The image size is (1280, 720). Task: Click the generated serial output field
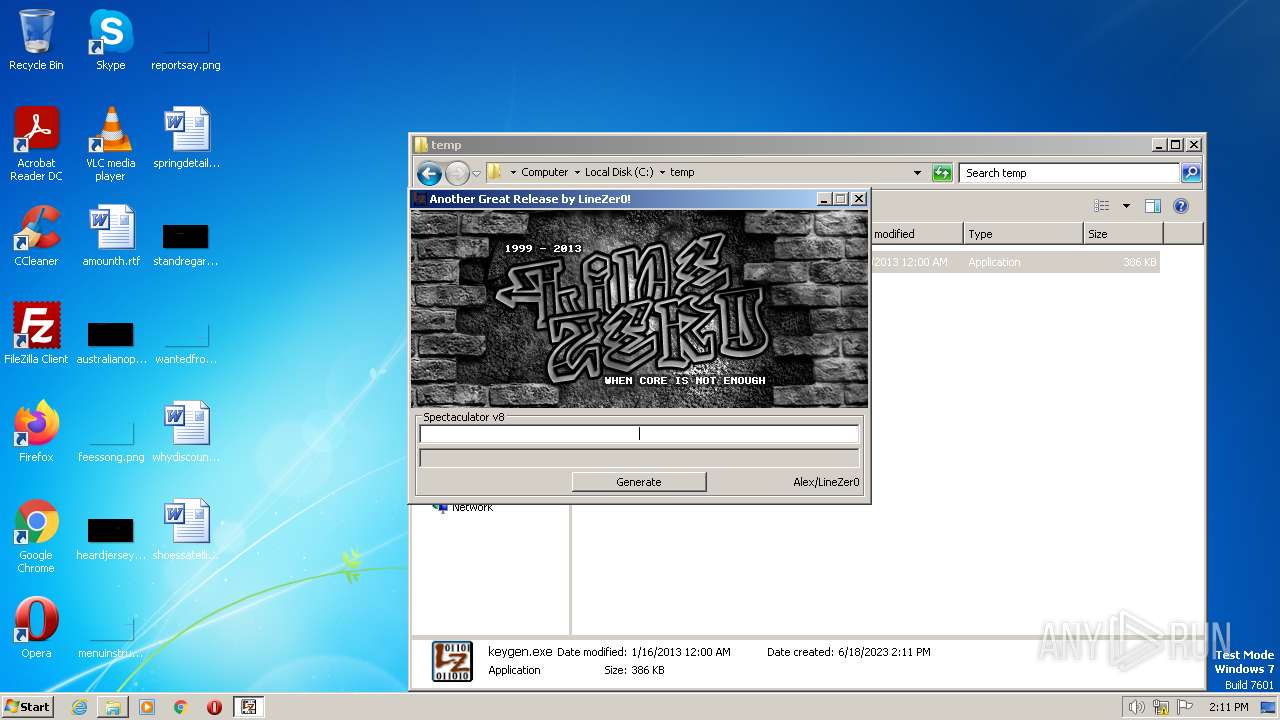click(639, 458)
